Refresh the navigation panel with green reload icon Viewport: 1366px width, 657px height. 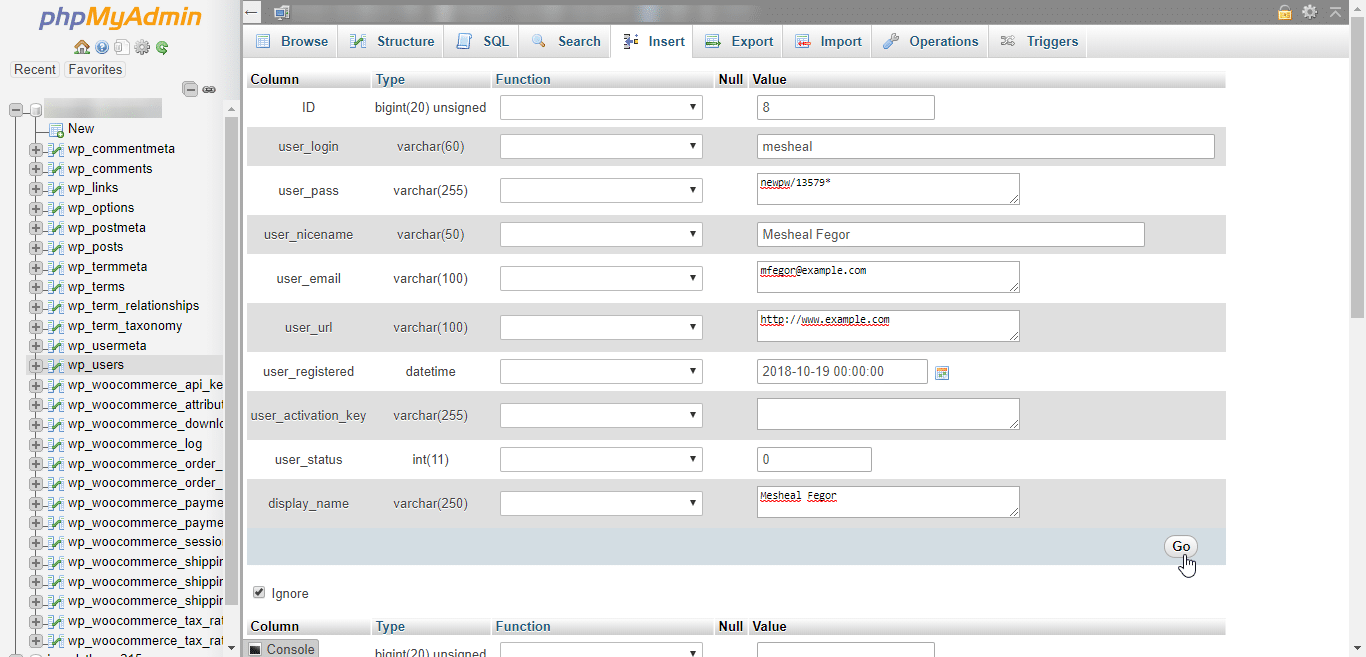(x=161, y=47)
